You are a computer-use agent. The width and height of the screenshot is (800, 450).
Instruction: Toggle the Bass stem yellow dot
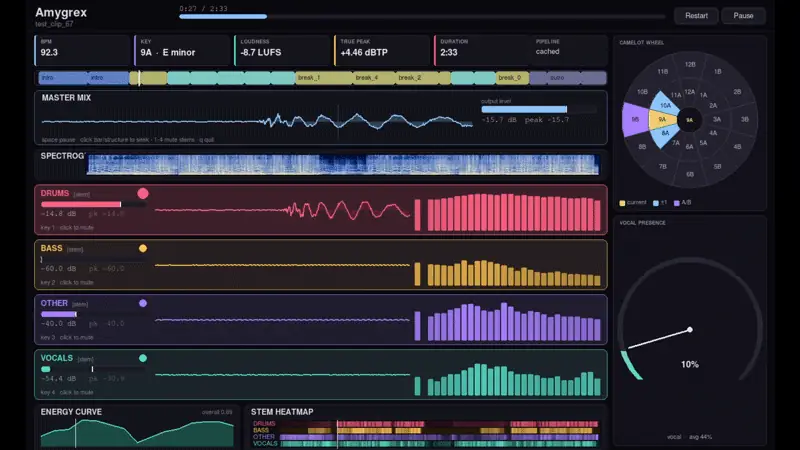(x=143, y=248)
